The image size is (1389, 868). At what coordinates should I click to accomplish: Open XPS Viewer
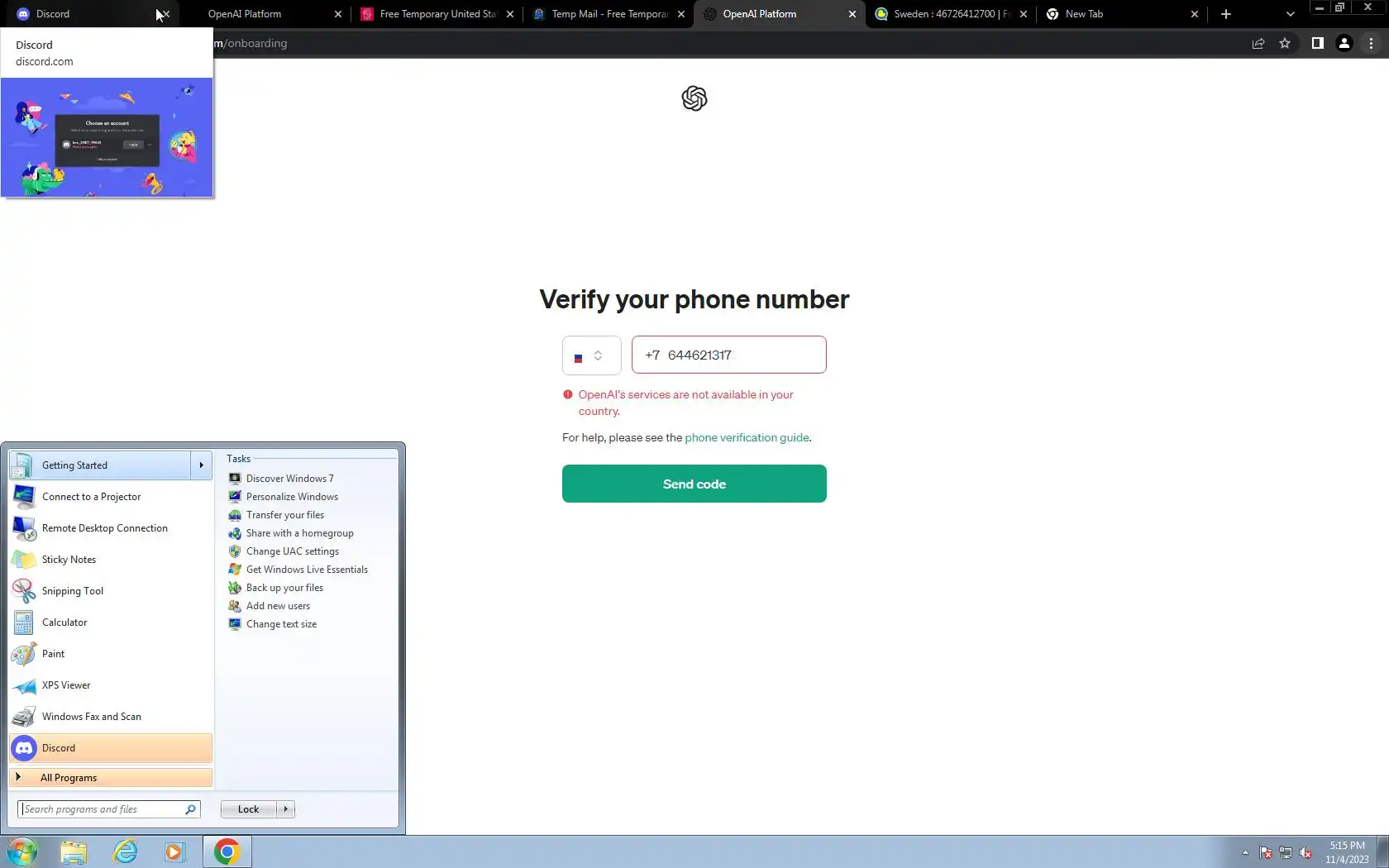coord(111,685)
